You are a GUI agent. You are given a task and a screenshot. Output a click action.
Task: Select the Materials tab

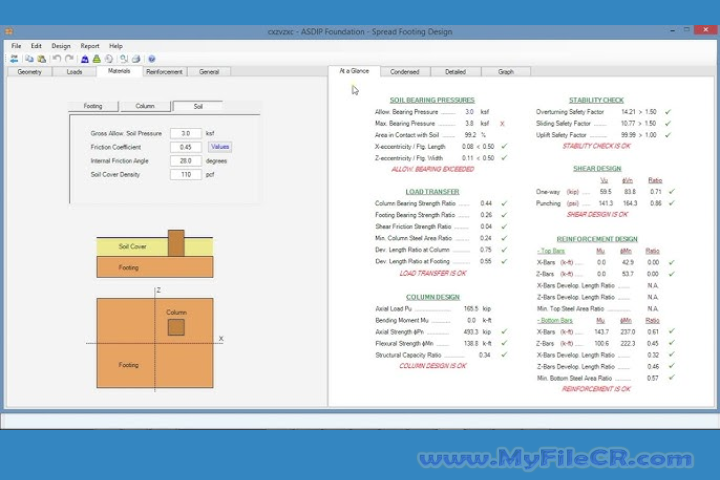[x=119, y=71]
